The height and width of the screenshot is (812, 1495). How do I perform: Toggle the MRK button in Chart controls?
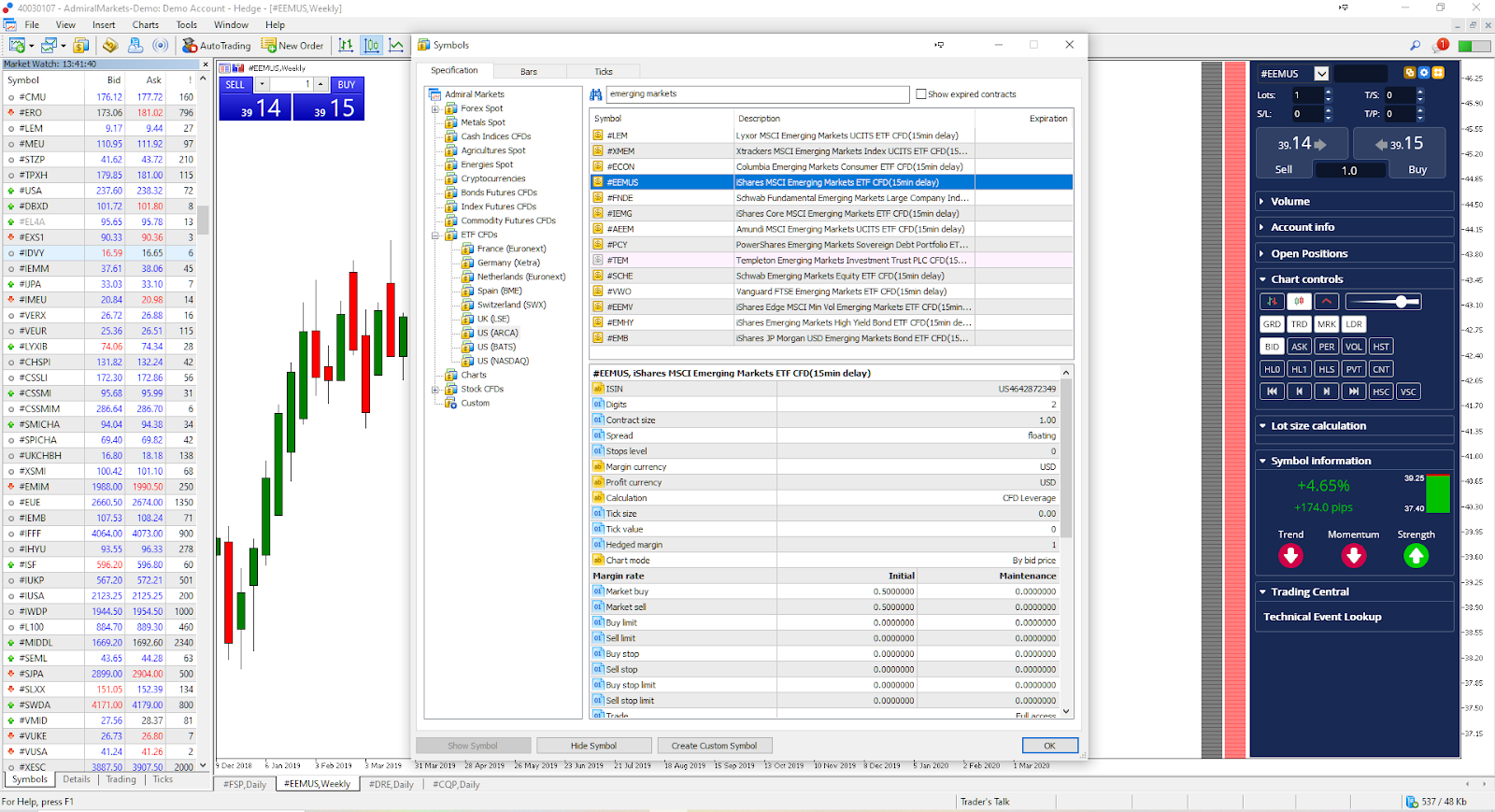click(1327, 324)
